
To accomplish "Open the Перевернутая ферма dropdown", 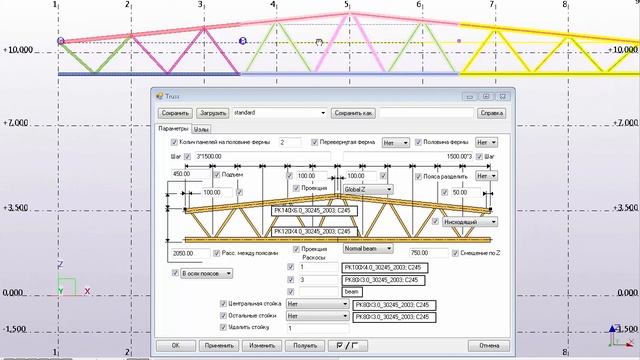I will (x=396, y=143).
